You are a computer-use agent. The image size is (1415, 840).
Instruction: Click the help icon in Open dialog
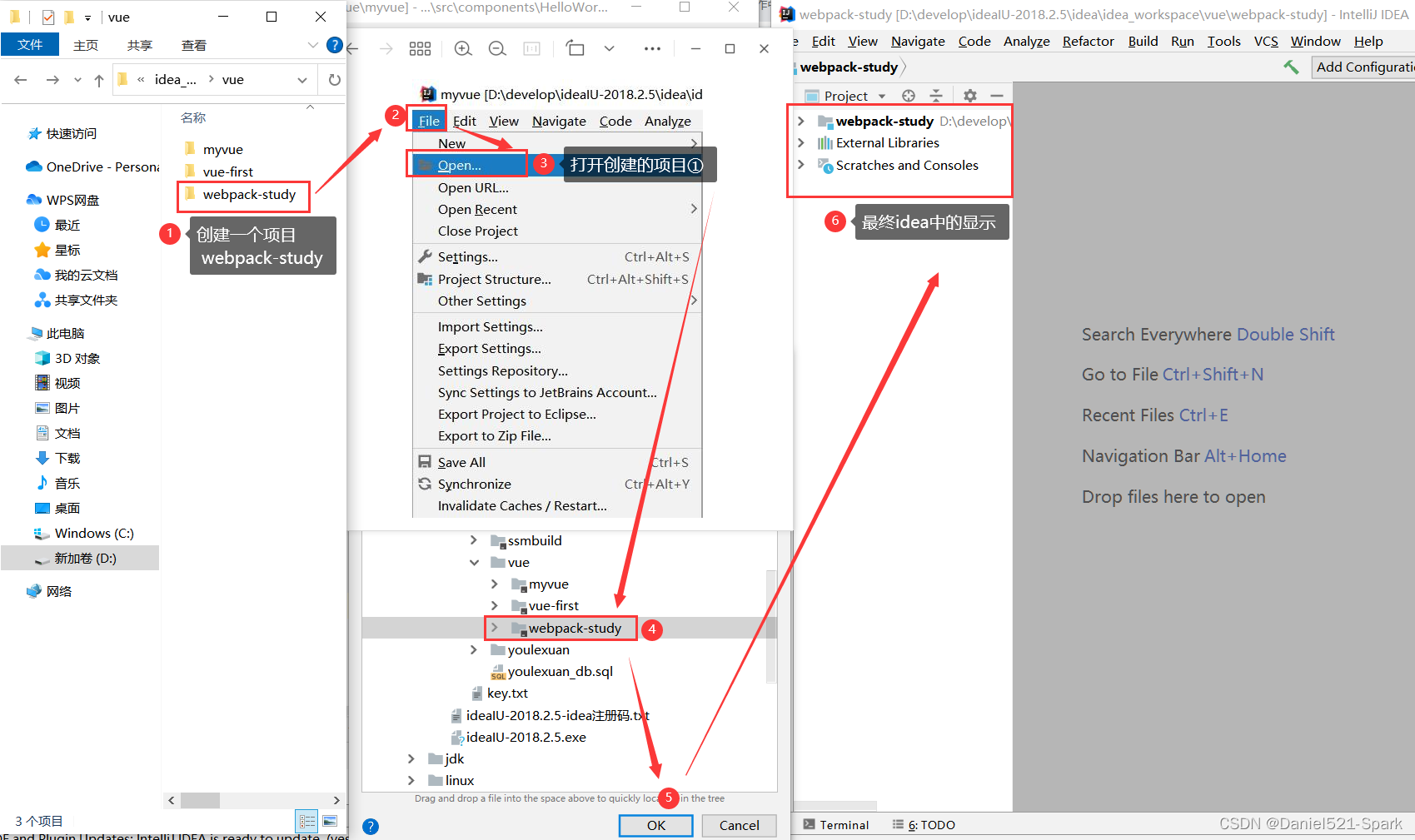pos(371,827)
